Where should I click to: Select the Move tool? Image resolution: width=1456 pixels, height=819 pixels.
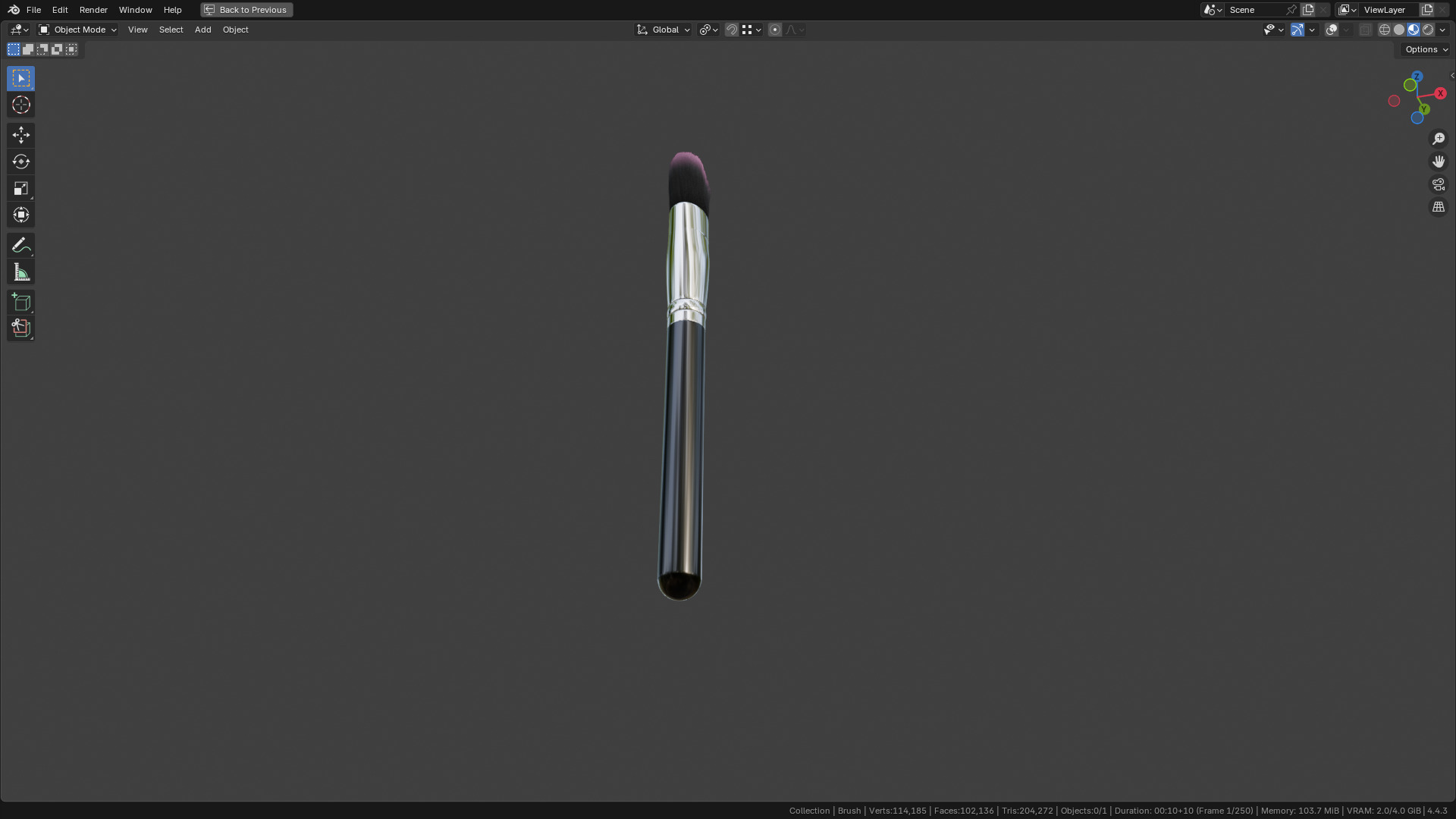(20, 135)
